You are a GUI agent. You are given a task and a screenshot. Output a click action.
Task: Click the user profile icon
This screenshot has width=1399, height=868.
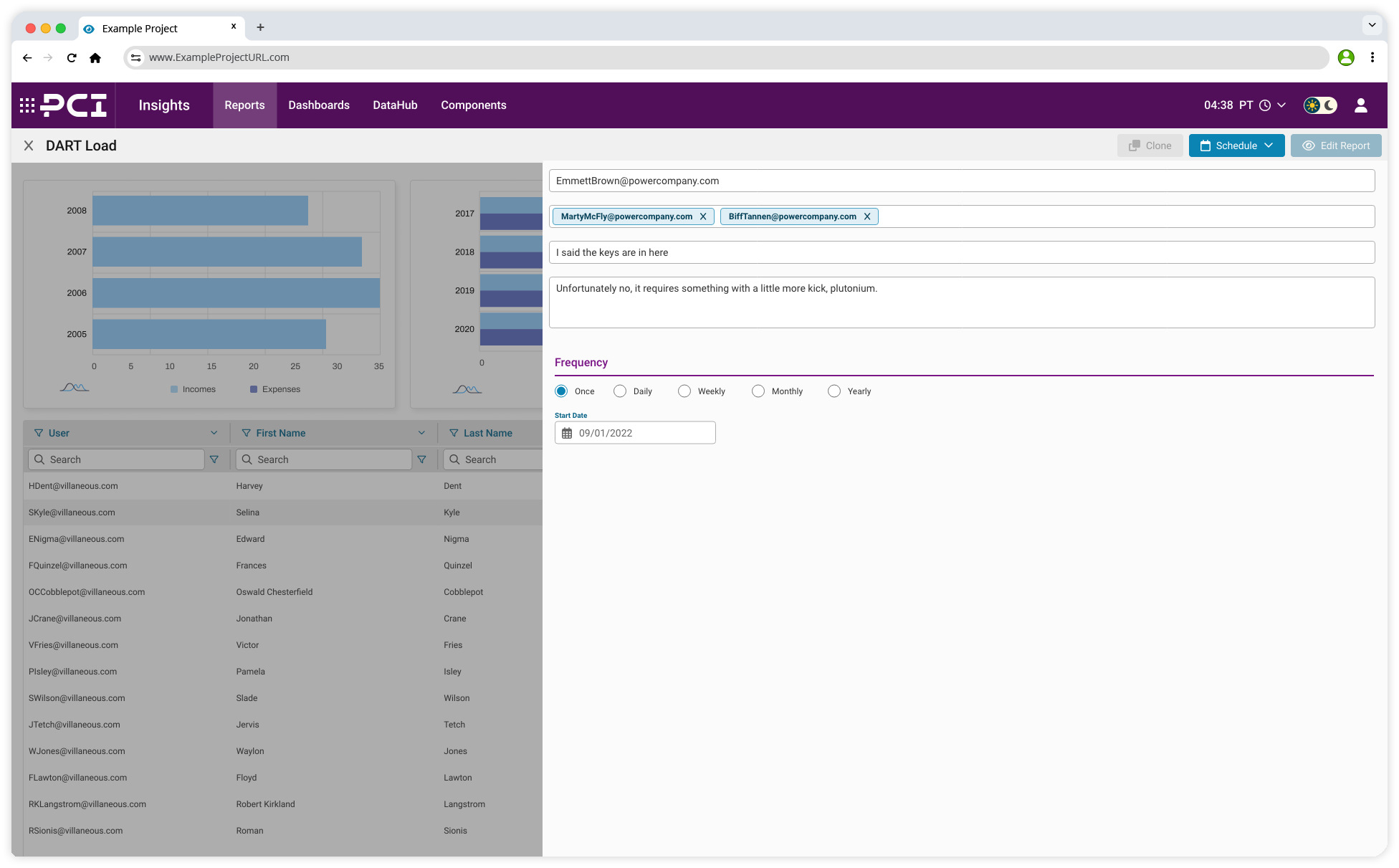(1360, 105)
